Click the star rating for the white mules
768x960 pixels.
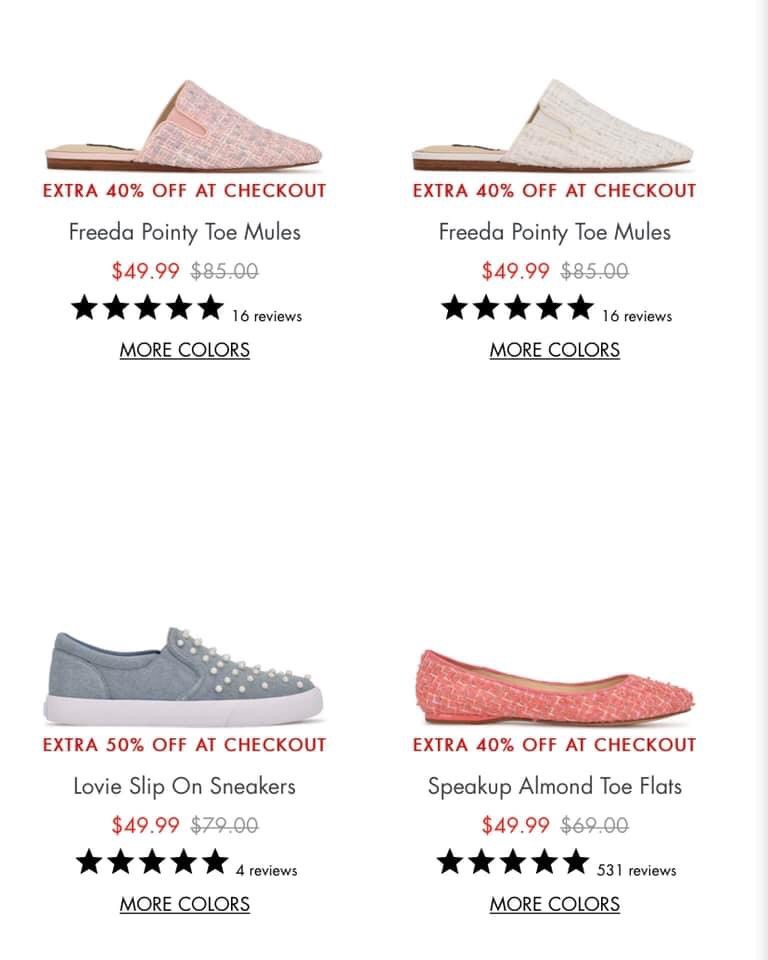[x=517, y=308]
